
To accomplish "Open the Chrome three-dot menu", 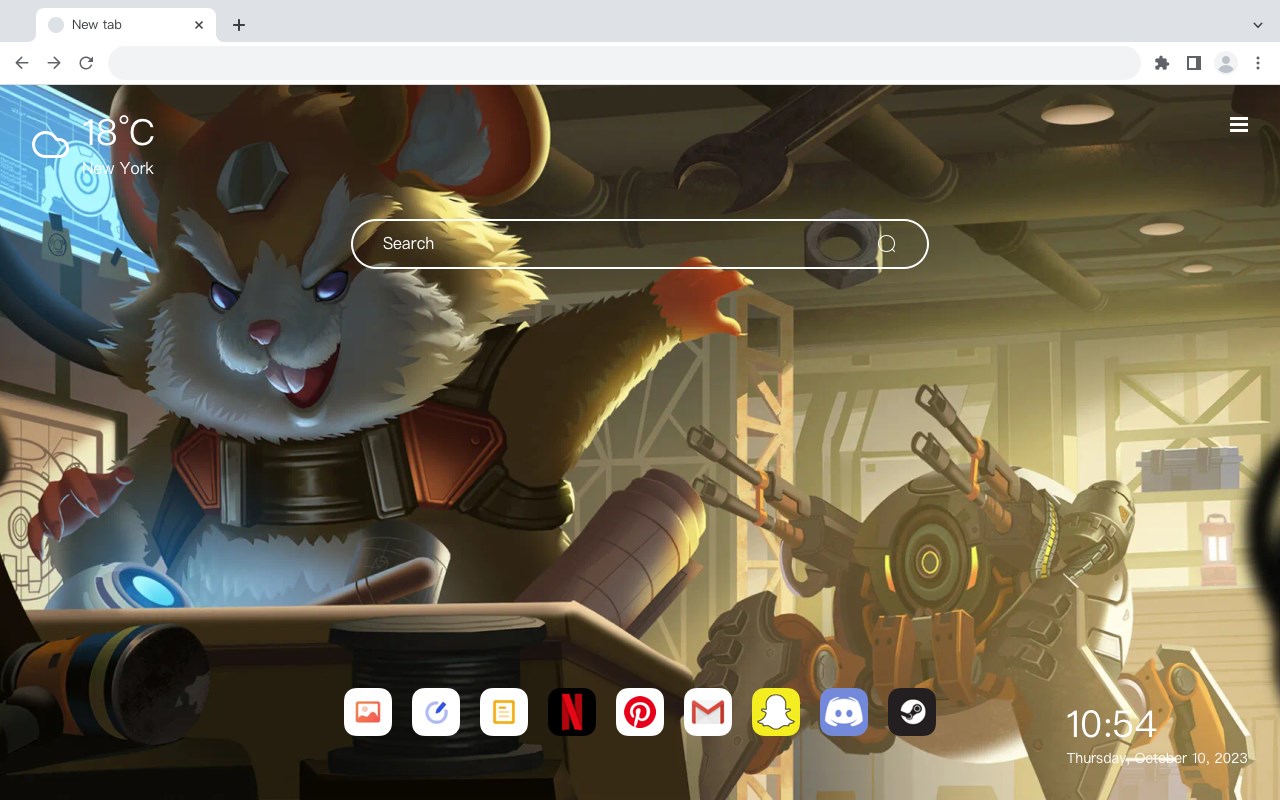I will click(1258, 63).
